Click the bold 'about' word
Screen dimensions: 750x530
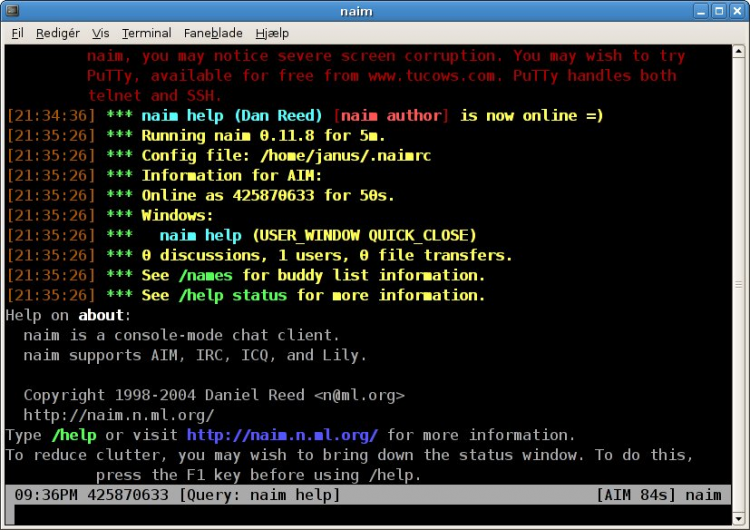point(101,315)
